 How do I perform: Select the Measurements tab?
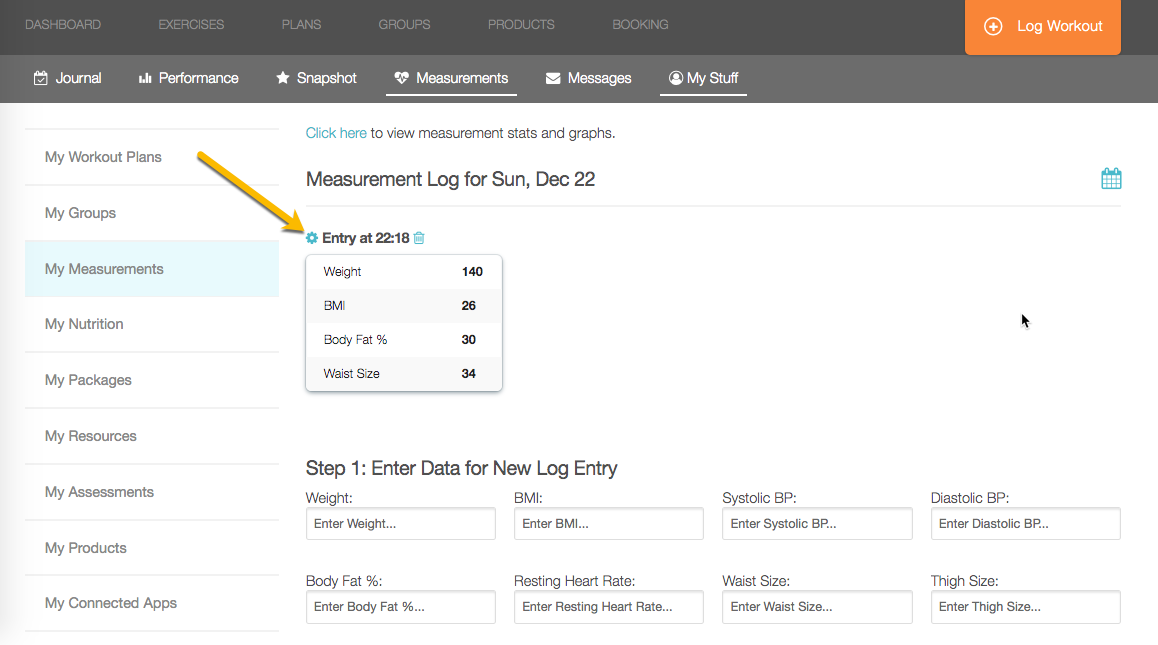click(x=451, y=78)
